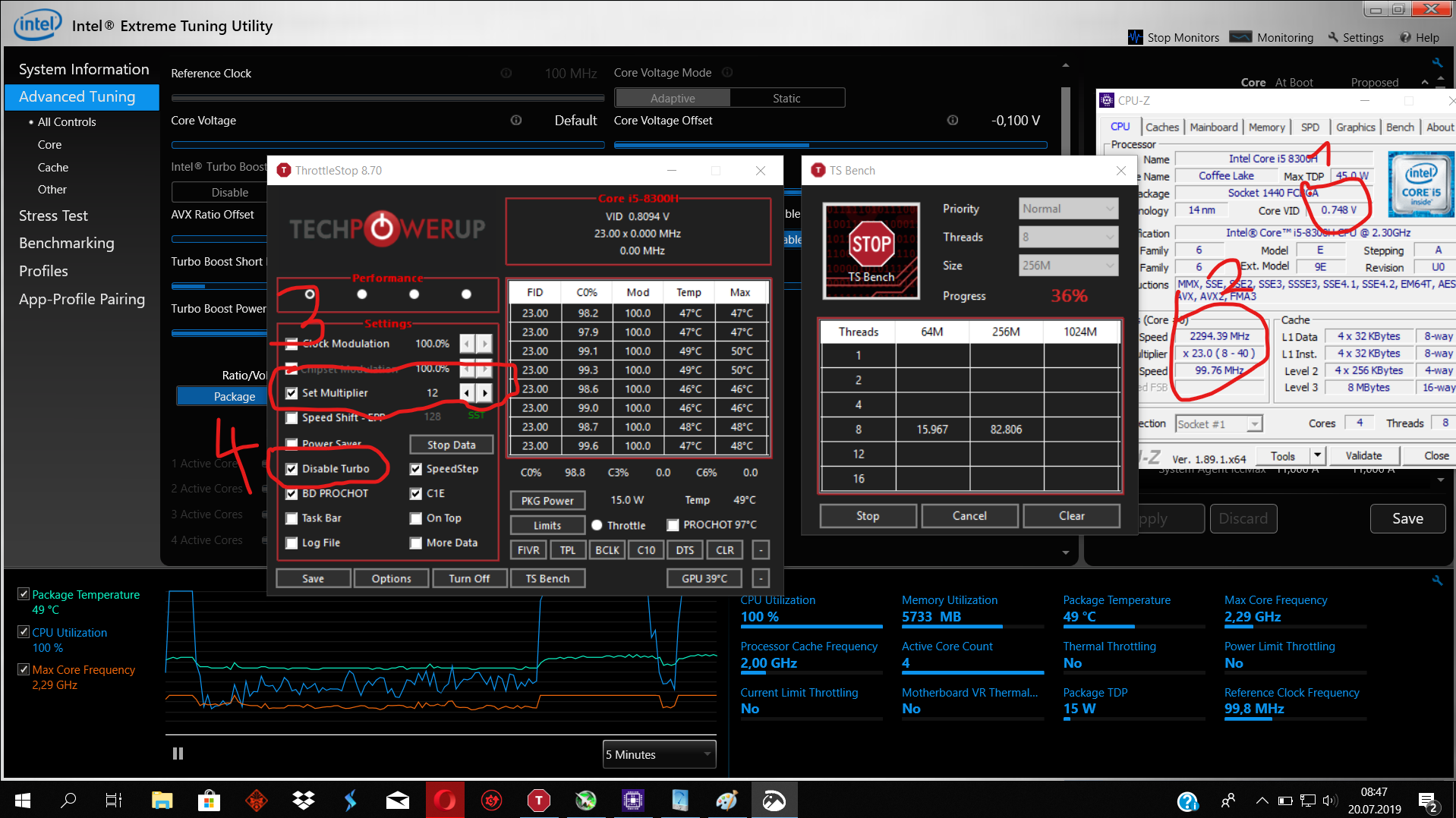Image resolution: width=1456 pixels, height=818 pixels.
Task: Decrease Clock Modulation with left arrow
Action: [x=468, y=344]
